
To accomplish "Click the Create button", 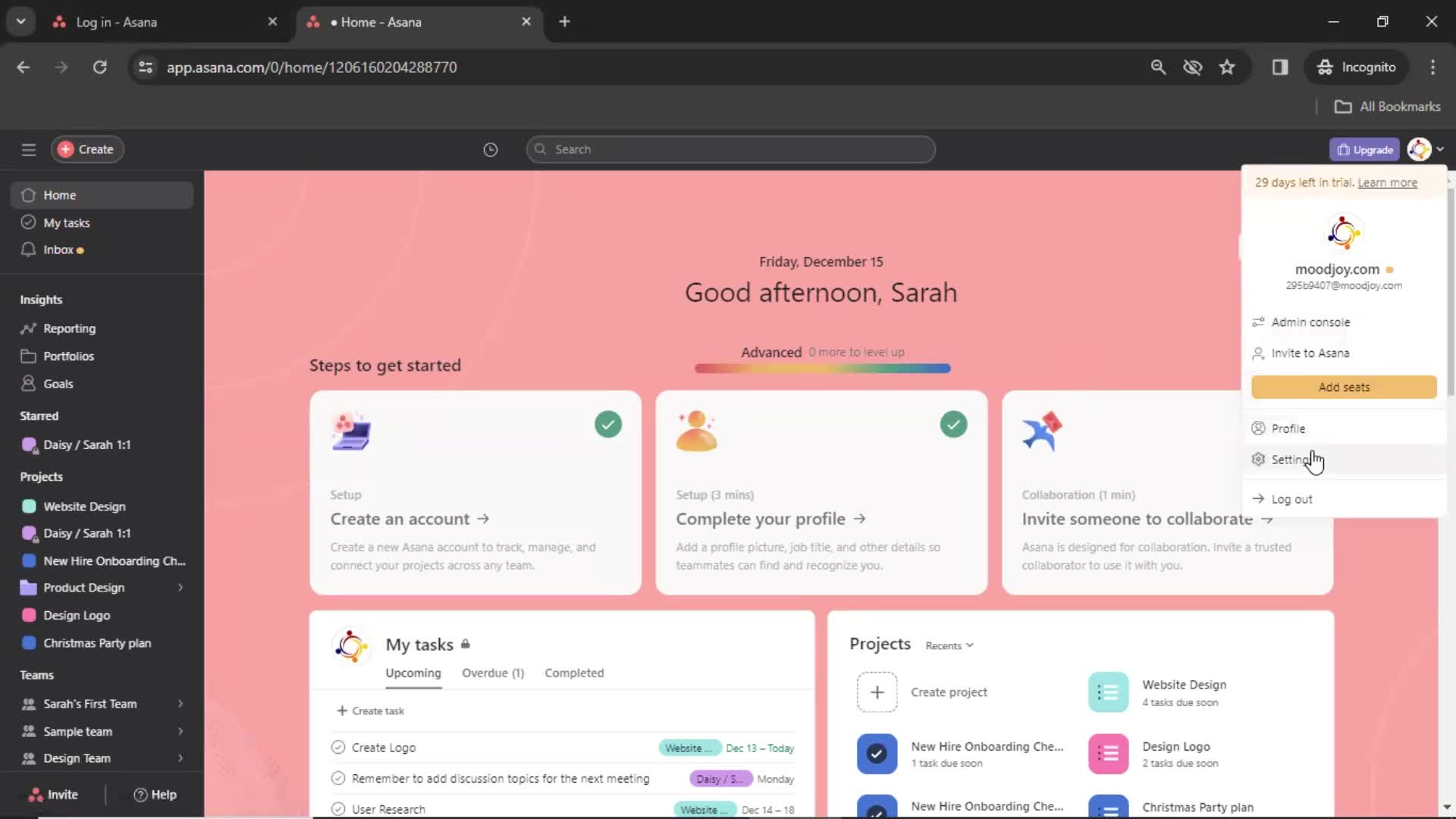I will click(x=87, y=149).
